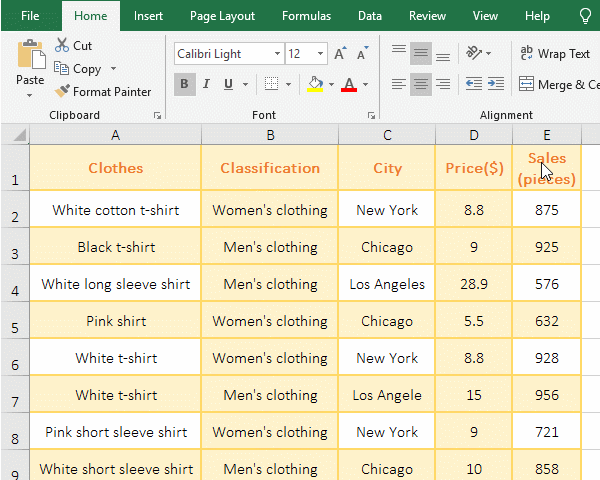Expand the Borders options arrow

pos(289,84)
